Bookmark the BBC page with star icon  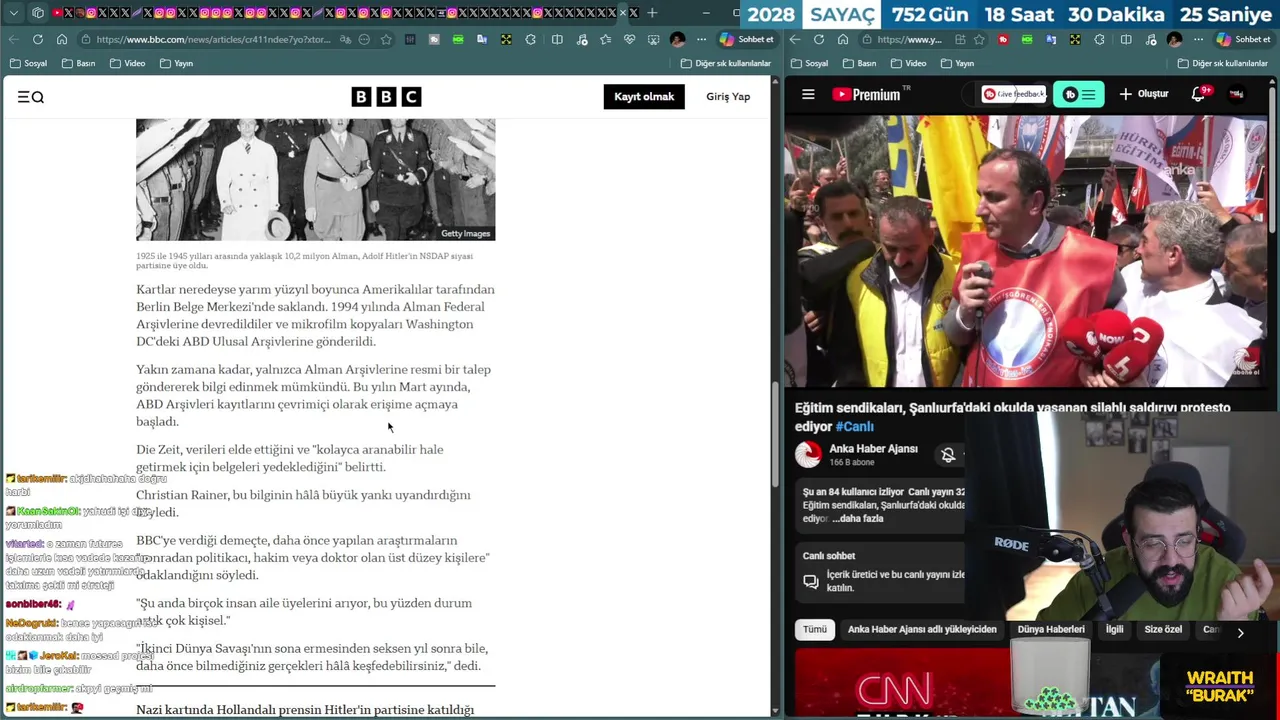click(x=385, y=39)
